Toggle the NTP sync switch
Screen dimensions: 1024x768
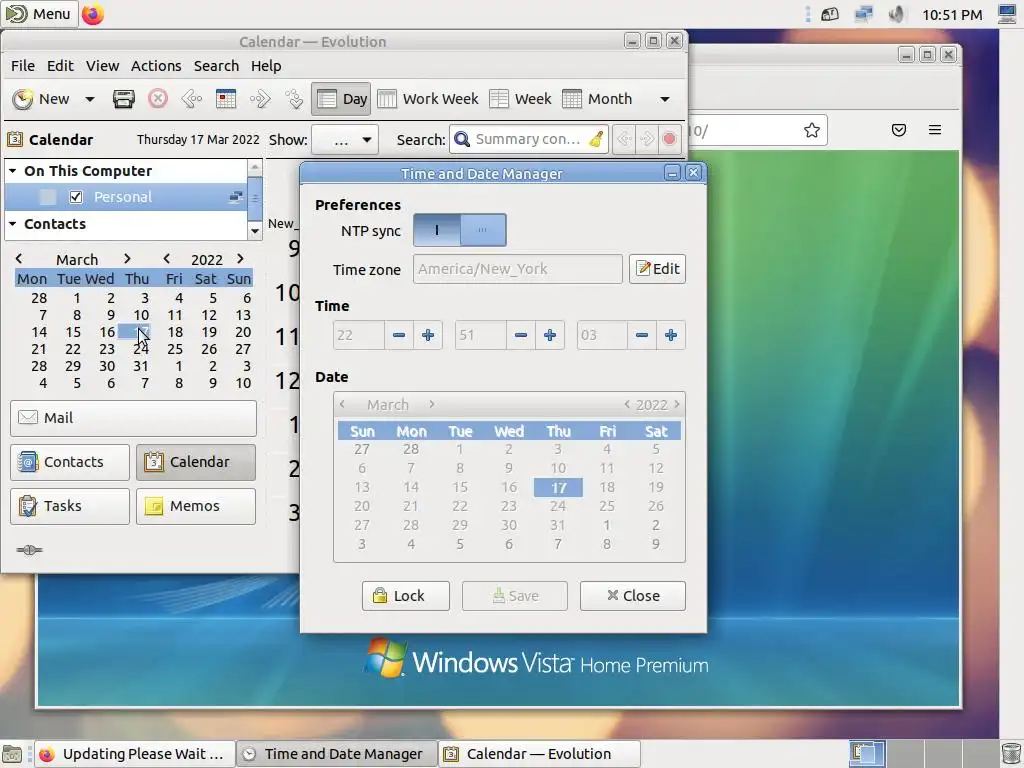click(x=459, y=230)
